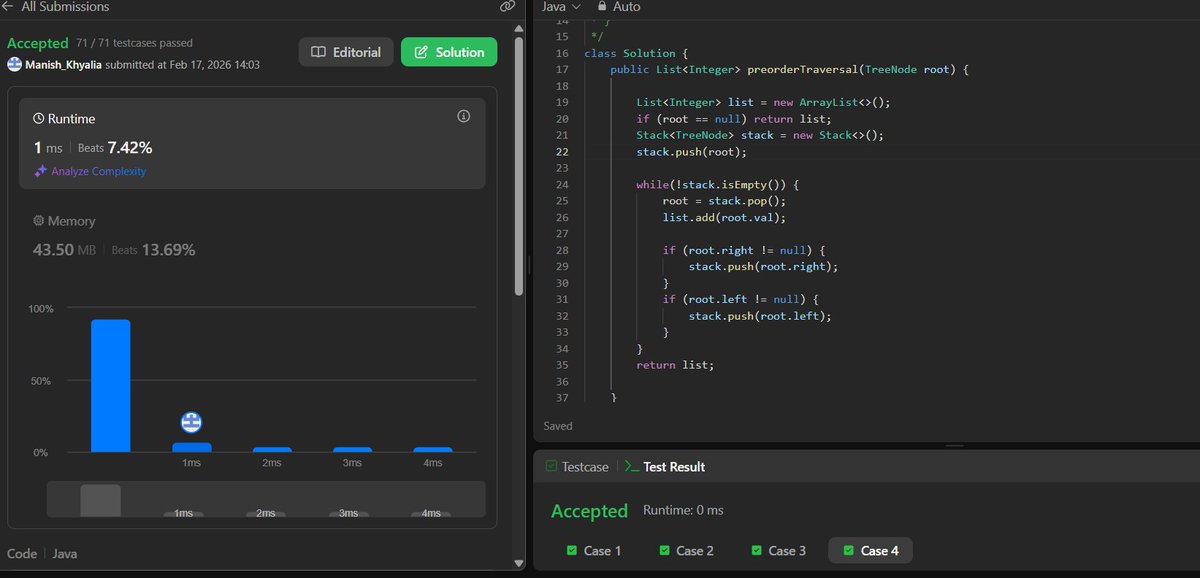1200x578 pixels.
Task: Click the 3ms bar in chart
Action: (x=352, y=449)
